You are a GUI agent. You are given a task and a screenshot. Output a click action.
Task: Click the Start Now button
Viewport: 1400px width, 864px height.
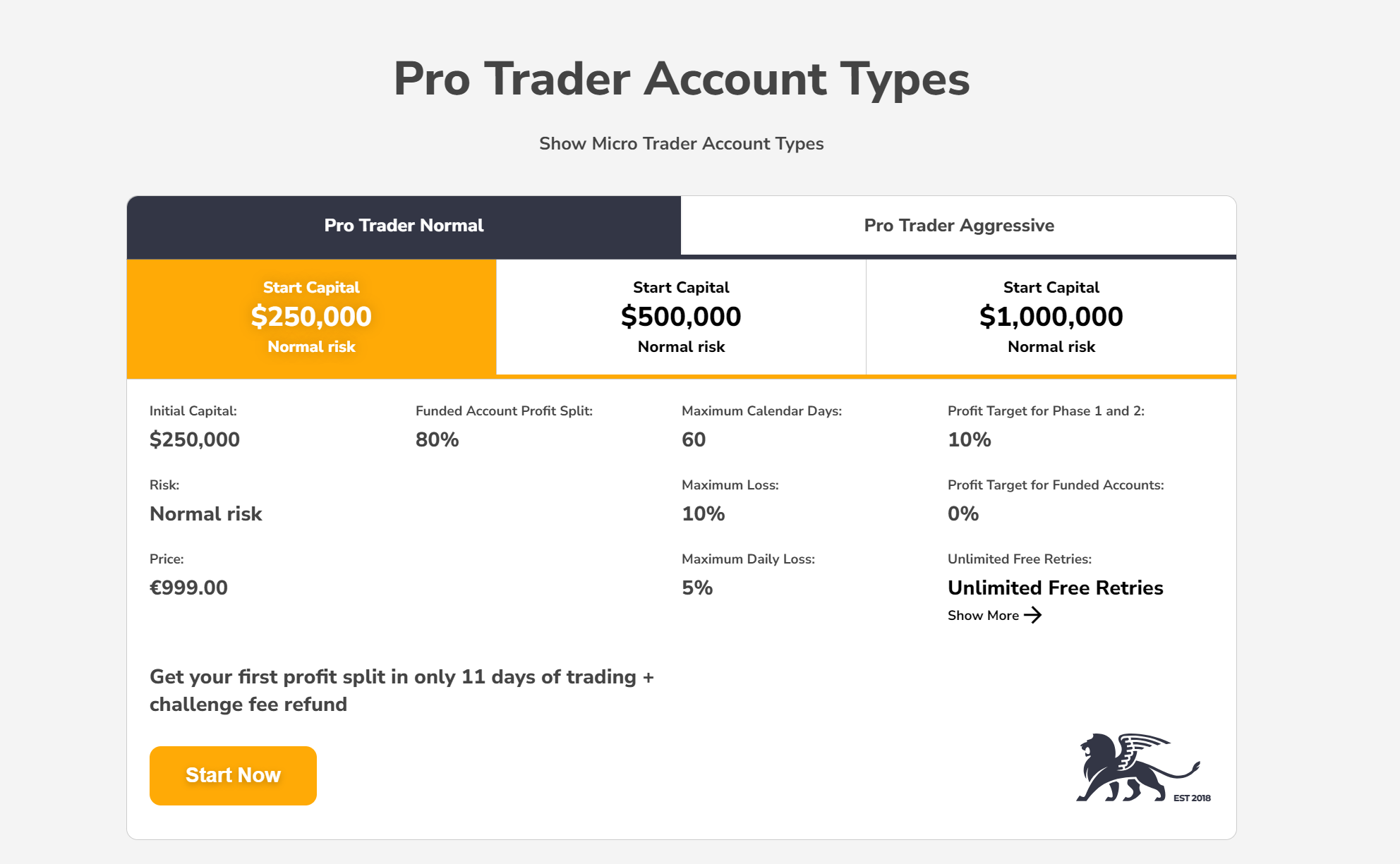[x=233, y=775]
